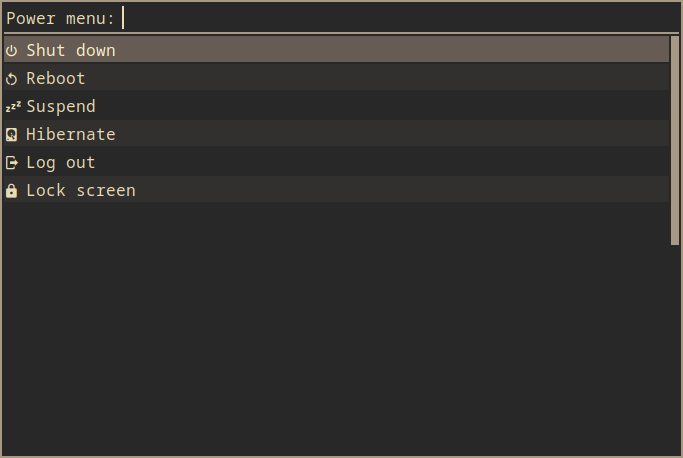
Task: Click the scrollbar track below the handle
Action: point(675,349)
